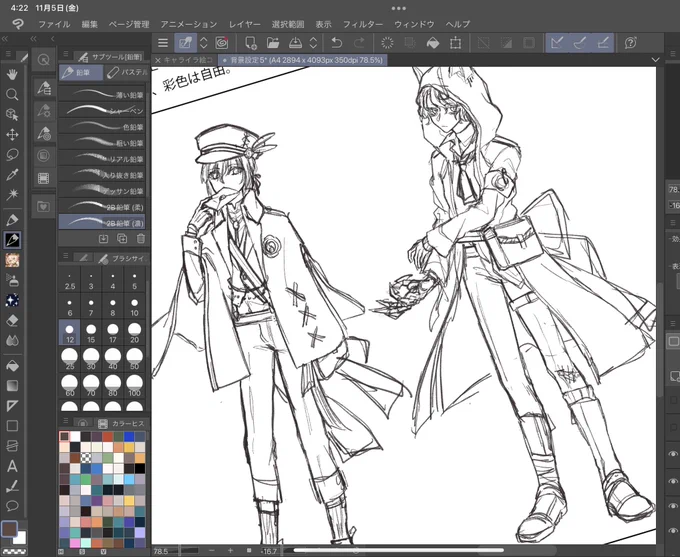This screenshot has width=680, height=557.
Task: Select the Zoom magnifier tool
Action: [x=12, y=95]
